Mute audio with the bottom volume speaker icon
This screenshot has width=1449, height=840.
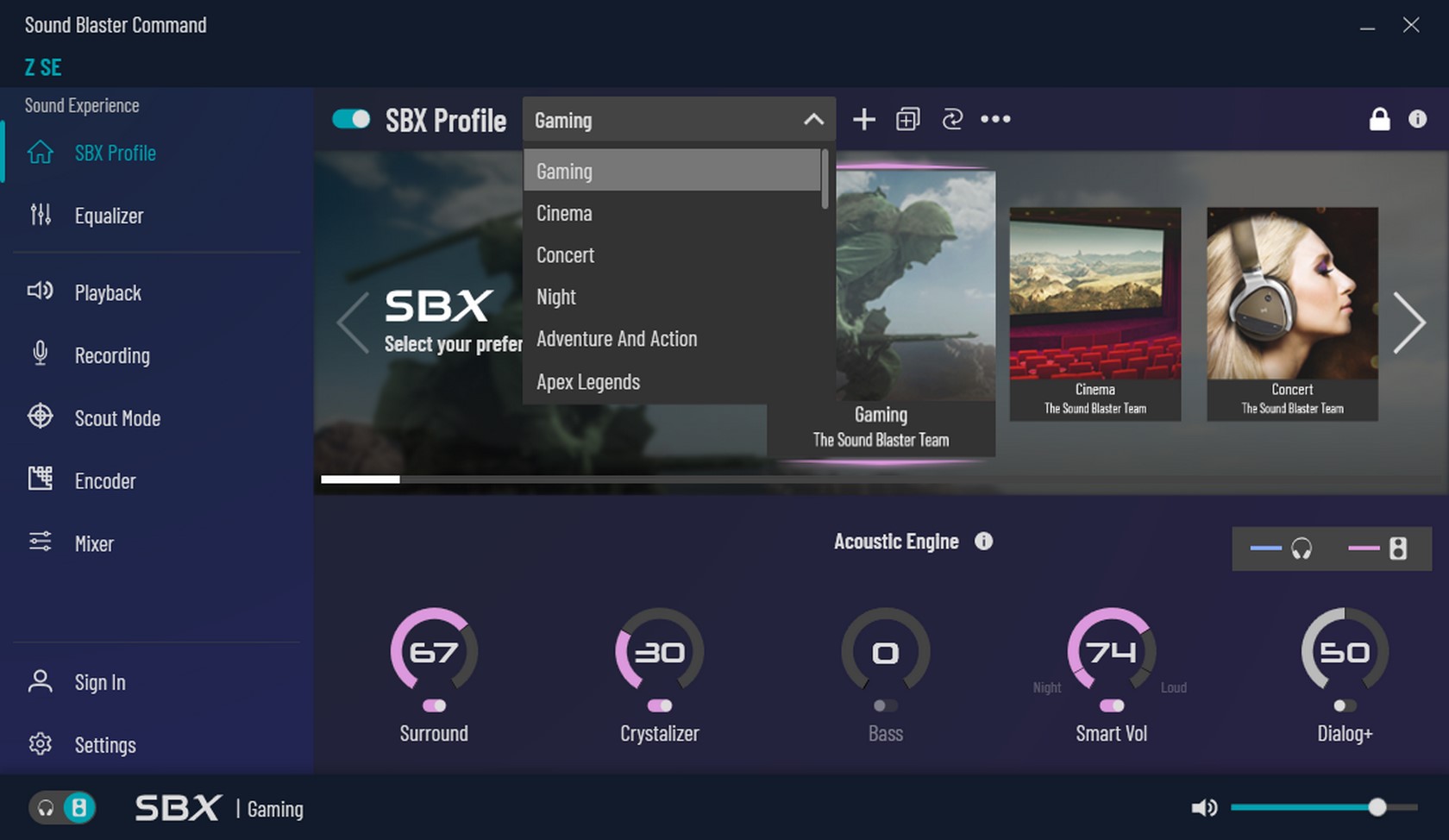[1204, 807]
